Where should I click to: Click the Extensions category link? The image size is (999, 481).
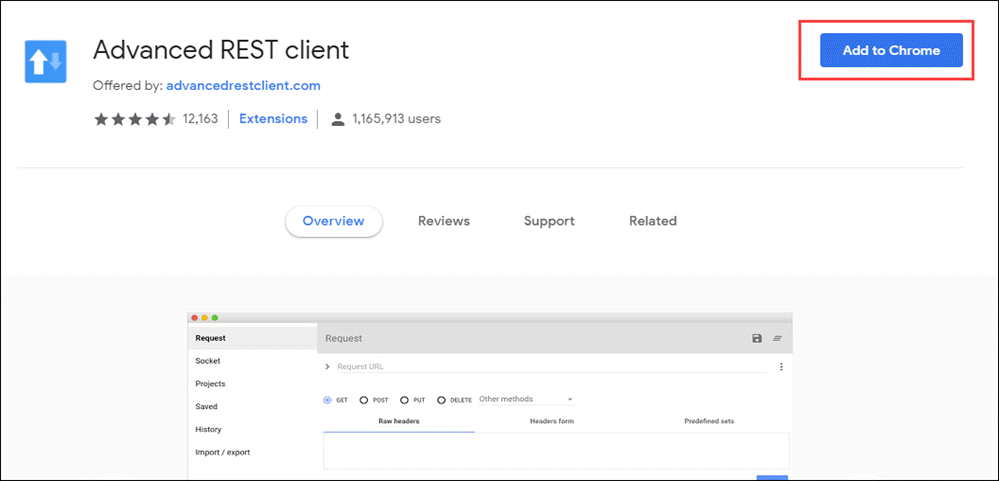pos(273,119)
